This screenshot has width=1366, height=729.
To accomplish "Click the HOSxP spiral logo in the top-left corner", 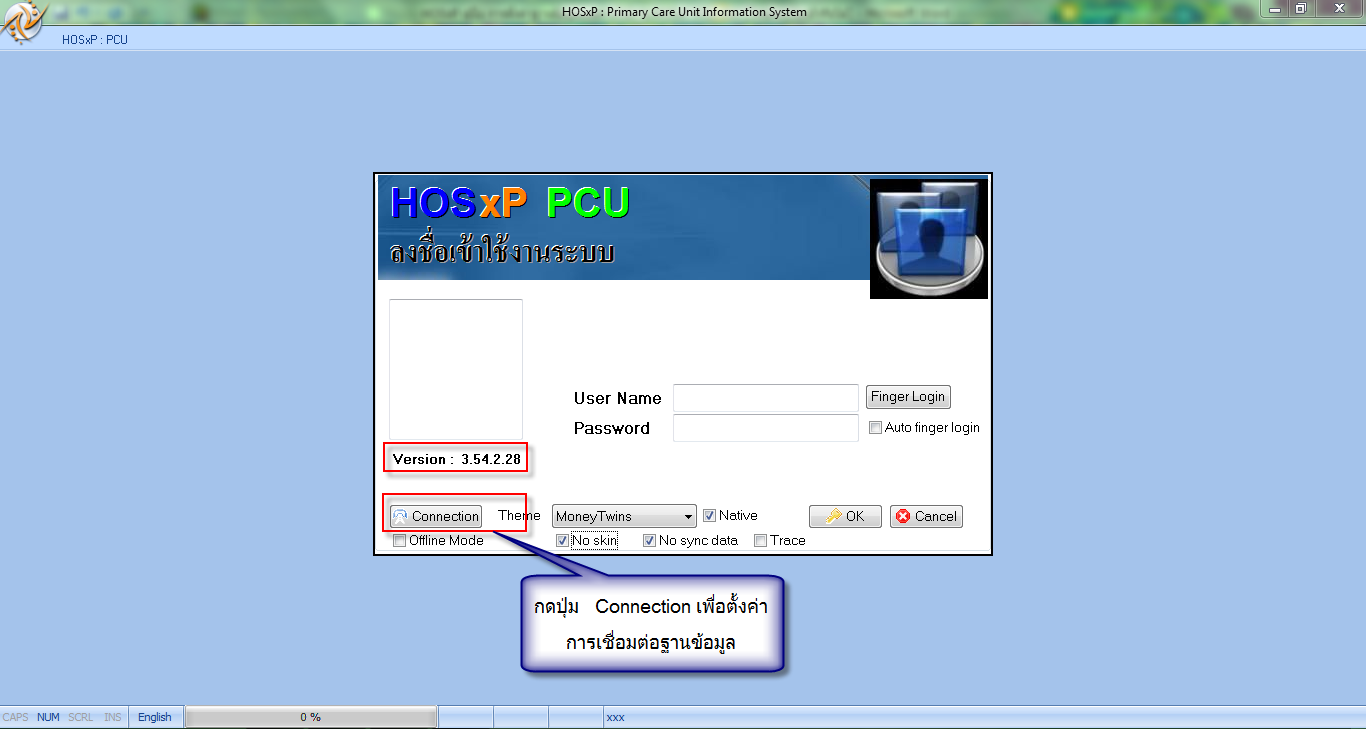I will tap(24, 23).
